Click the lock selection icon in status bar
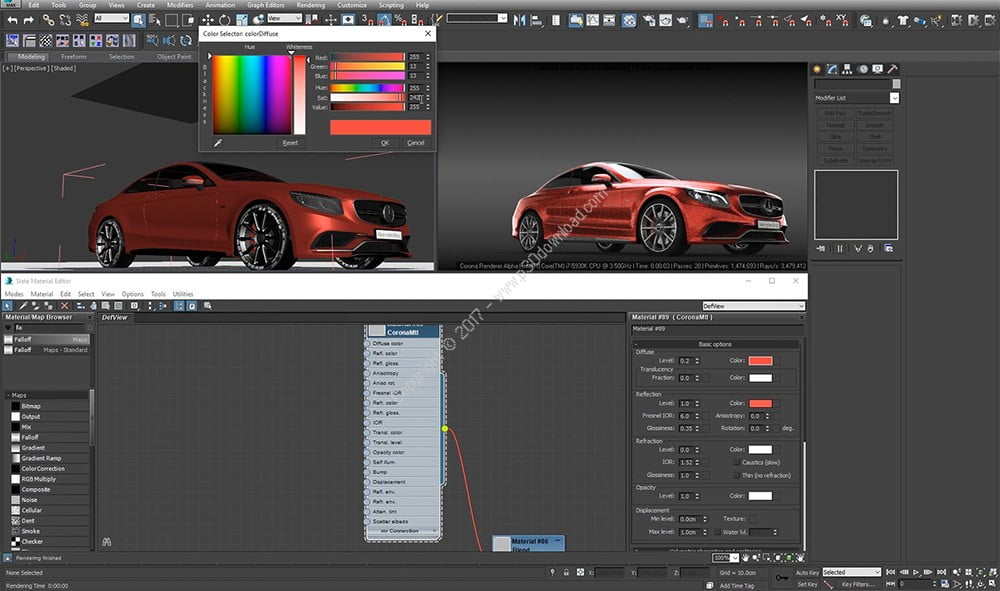The height and width of the screenshot is (591, 1000). 566,573
